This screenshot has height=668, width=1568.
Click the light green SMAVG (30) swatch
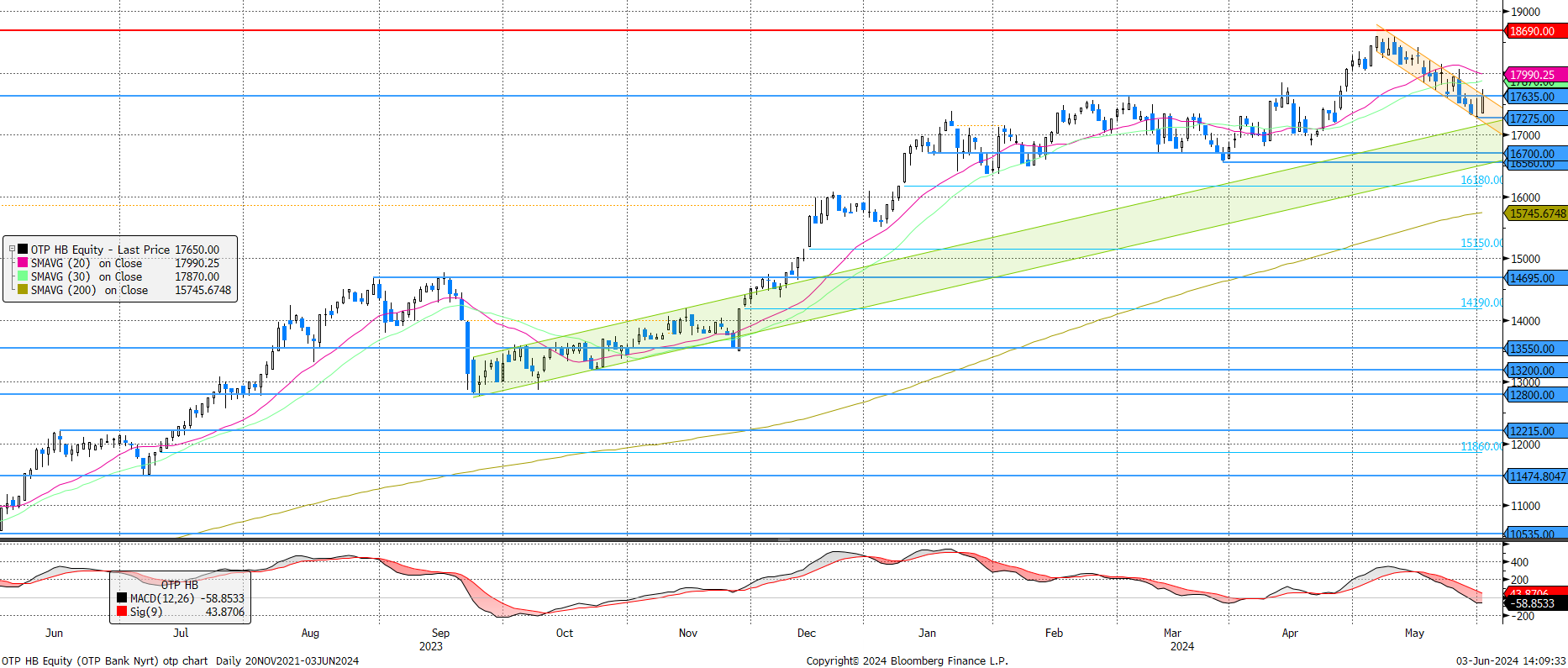(x=23, y=276)
